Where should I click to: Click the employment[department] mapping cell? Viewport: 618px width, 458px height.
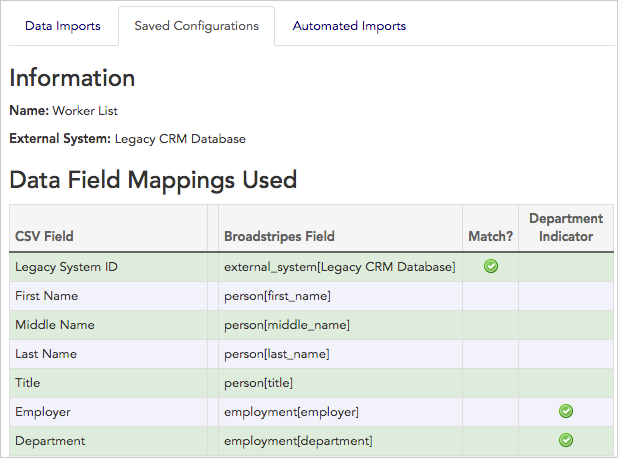[x=298, y=441]
